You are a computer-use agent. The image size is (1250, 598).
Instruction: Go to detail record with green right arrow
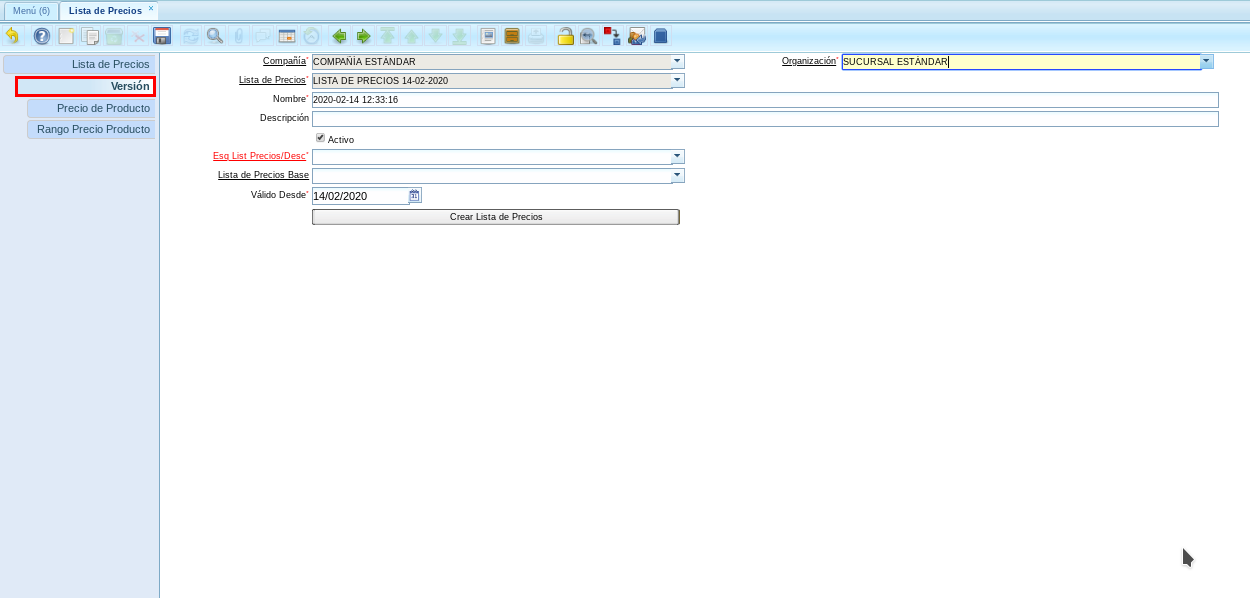363,36
